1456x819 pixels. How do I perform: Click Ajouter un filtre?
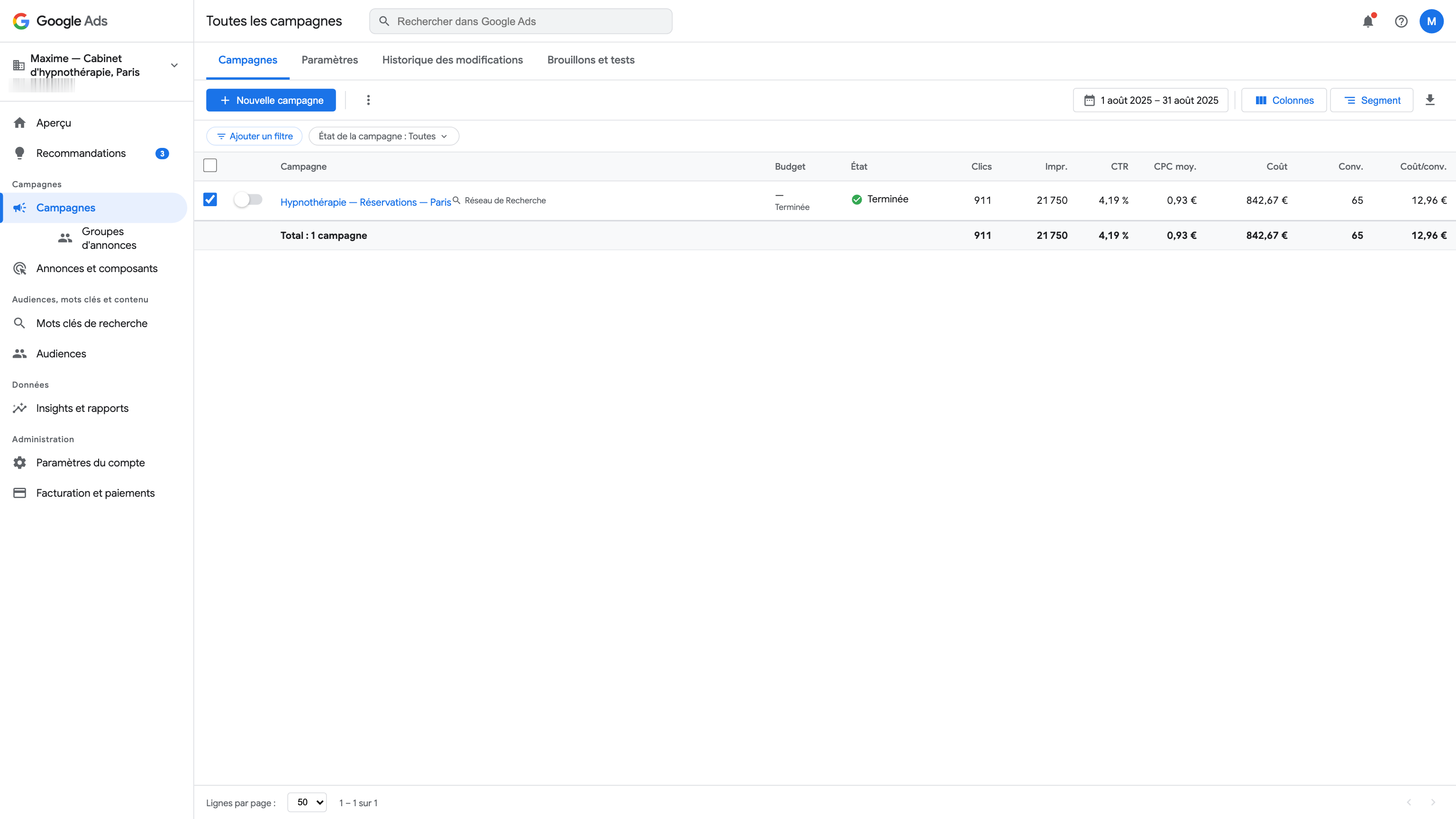pyautogui.click(x=255, y=136)
